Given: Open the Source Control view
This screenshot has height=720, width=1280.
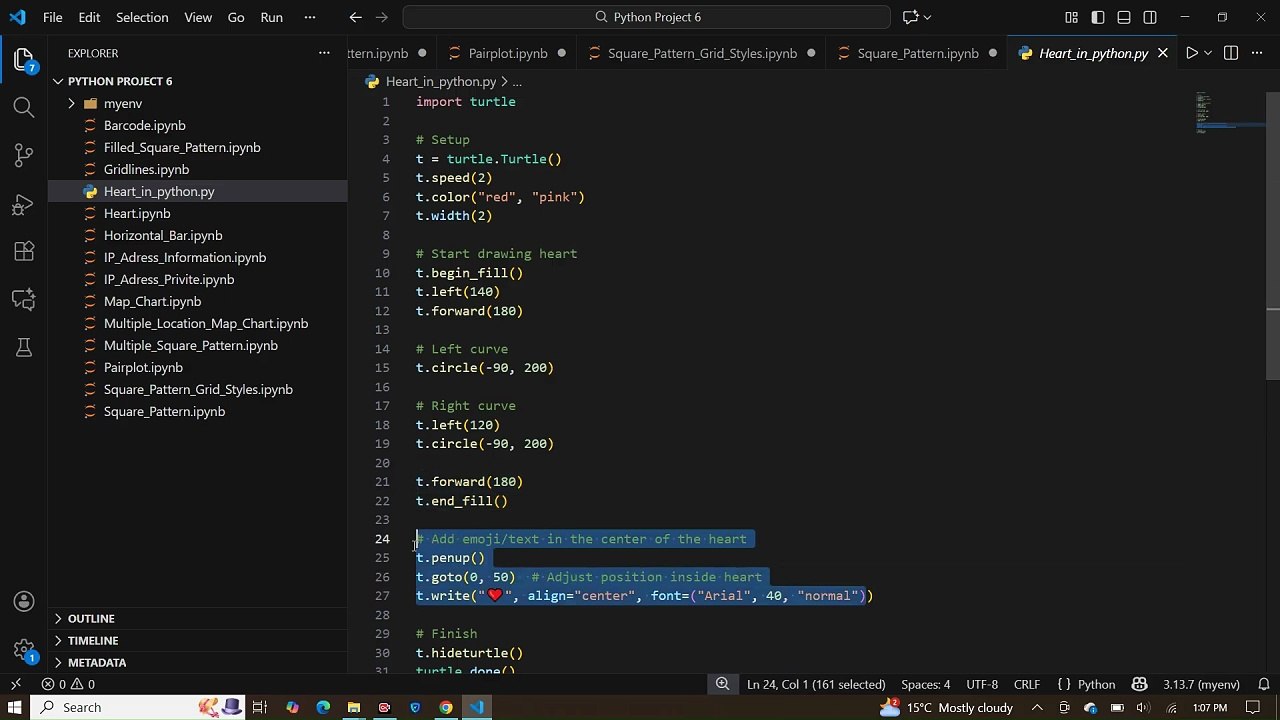Looking at the screenshot, I should pos(24,155).
